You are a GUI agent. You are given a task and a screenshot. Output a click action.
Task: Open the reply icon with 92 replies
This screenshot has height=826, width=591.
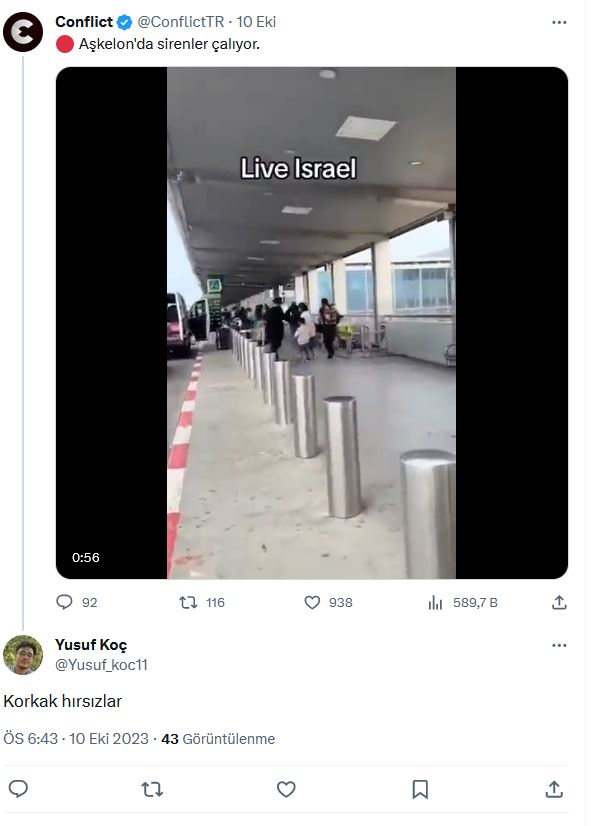tap(64, 602)
